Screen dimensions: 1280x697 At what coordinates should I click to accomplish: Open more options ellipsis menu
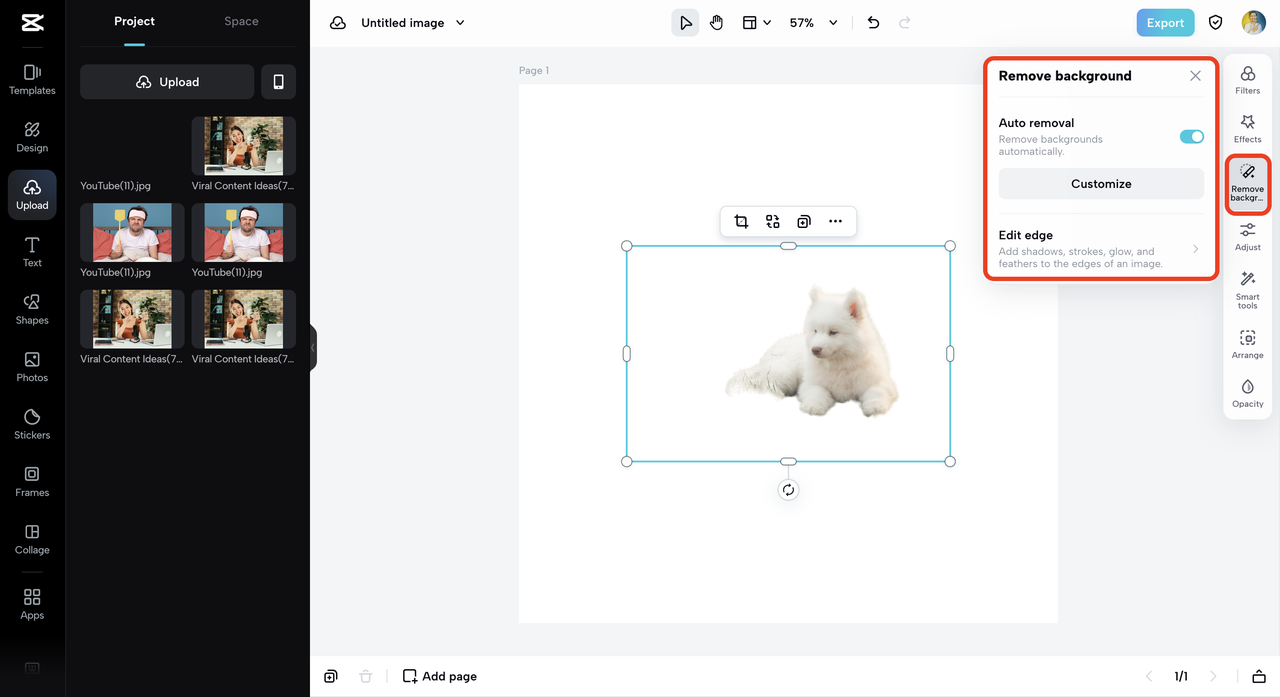click(835, 222)
